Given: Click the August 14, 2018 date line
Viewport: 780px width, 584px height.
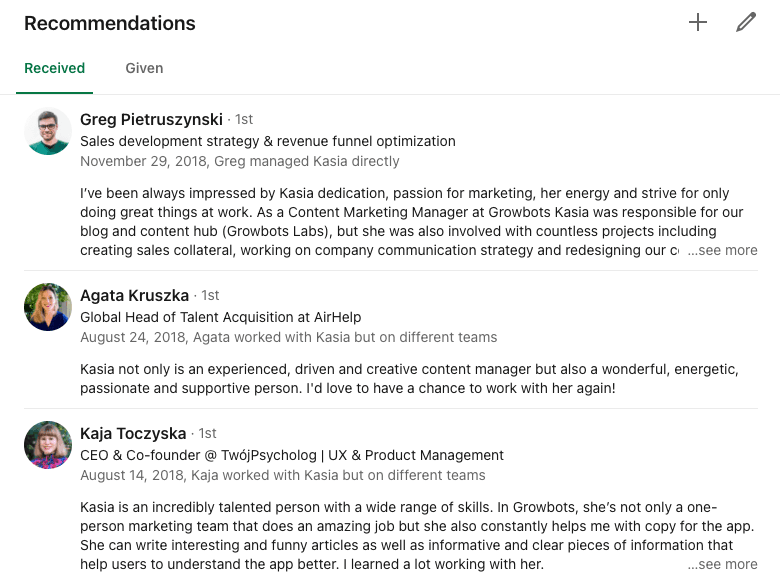Looking at the screenshot, I should coord(282,475).
